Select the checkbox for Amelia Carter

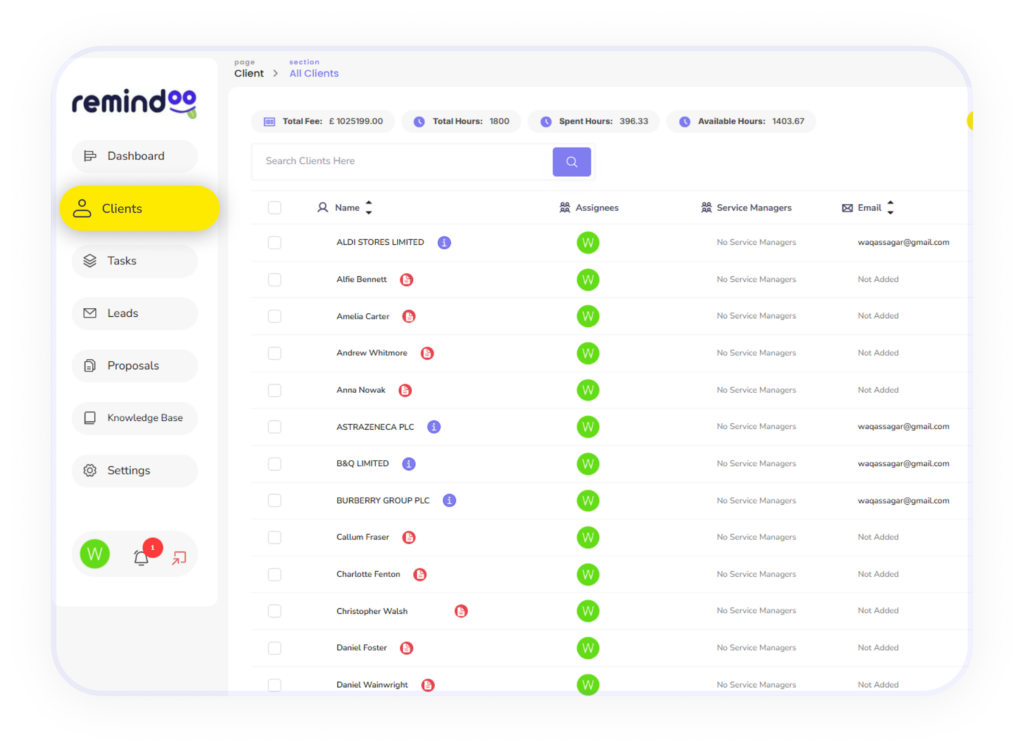(x=274, y=317)
